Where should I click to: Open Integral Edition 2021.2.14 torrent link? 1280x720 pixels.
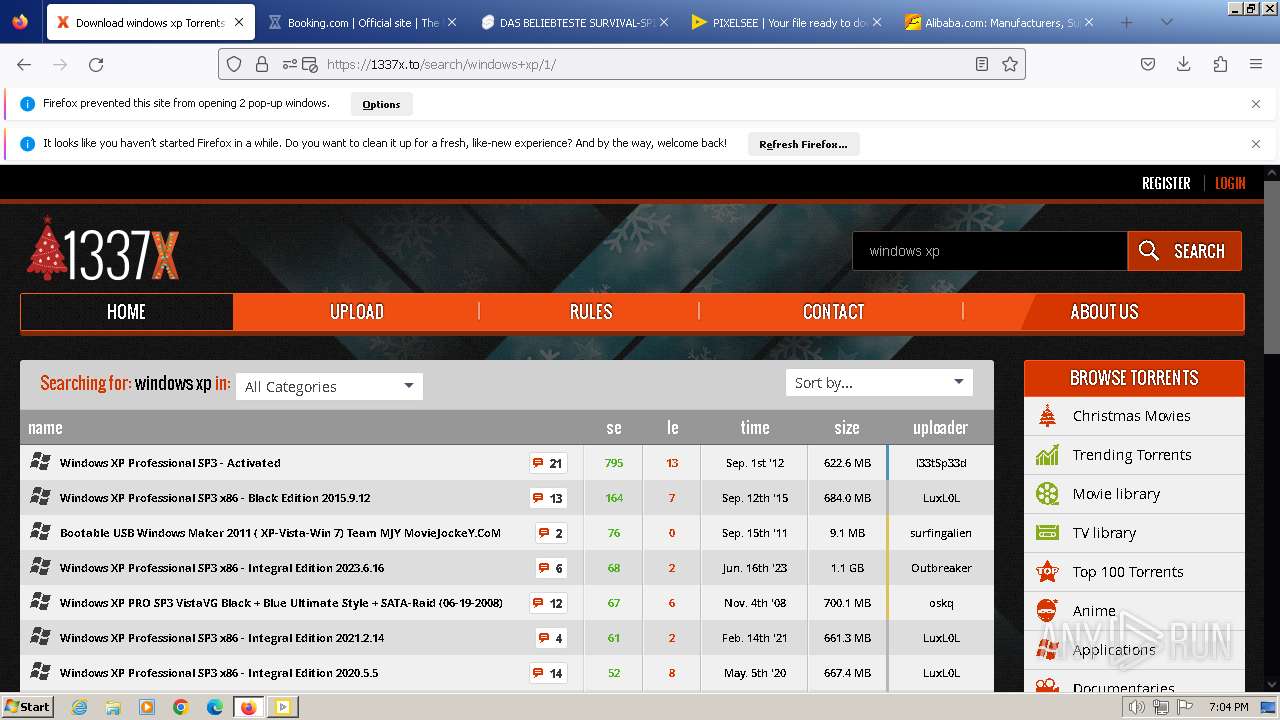222,638
